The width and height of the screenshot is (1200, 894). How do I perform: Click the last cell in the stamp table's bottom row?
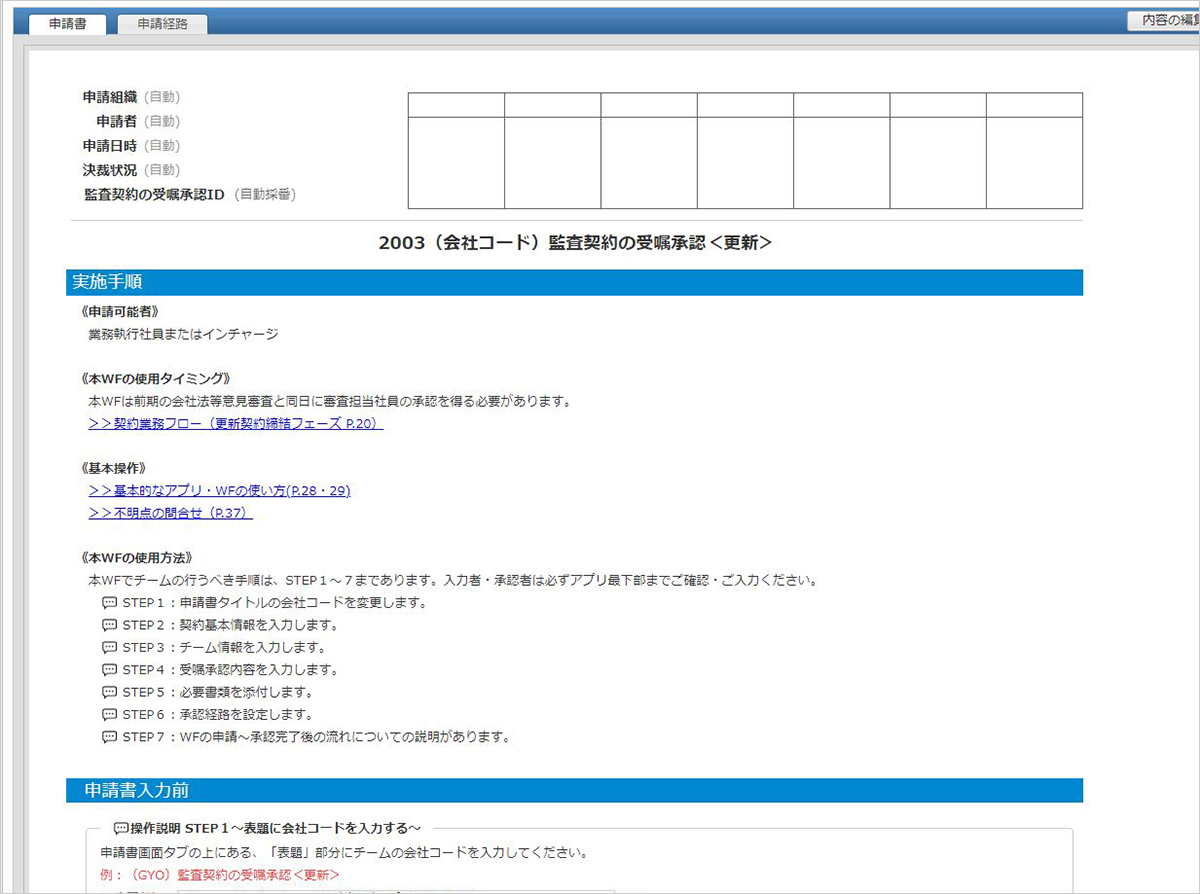click(x=1034, y=163)
